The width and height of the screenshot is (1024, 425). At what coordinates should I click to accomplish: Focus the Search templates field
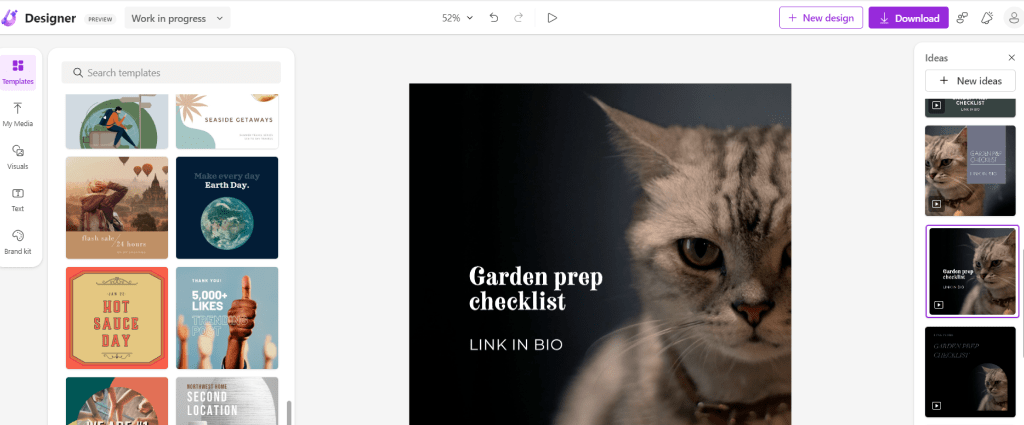(171, 72)
